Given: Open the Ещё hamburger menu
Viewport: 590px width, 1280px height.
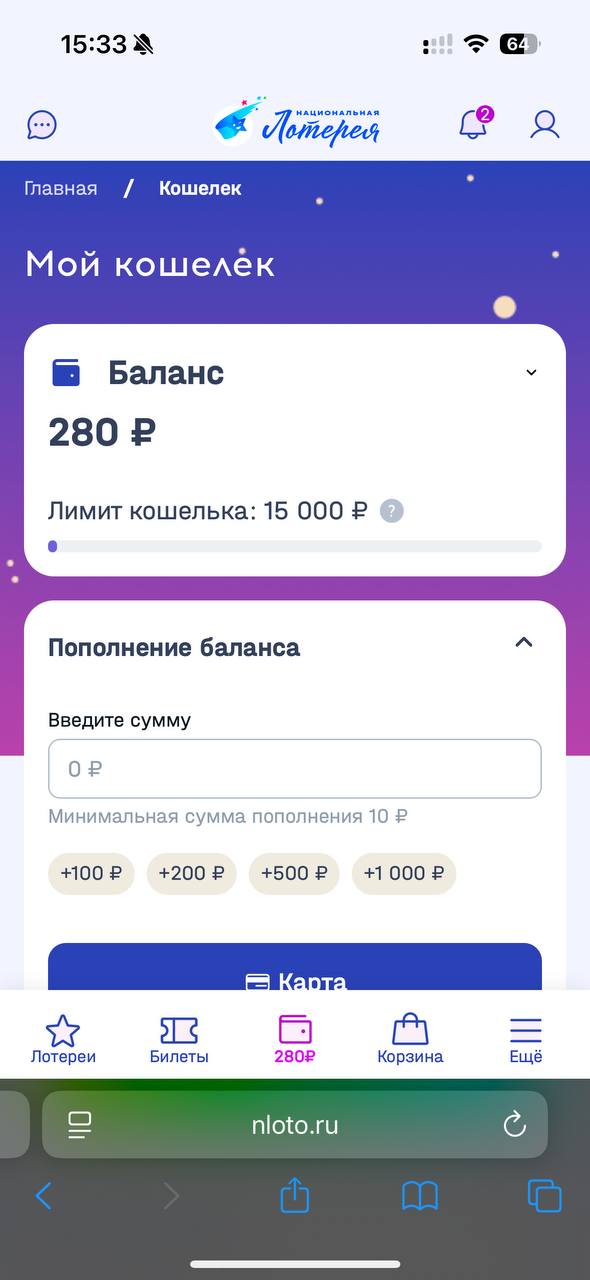Looking at the screenshot, I should click(x=526, y=1039).
